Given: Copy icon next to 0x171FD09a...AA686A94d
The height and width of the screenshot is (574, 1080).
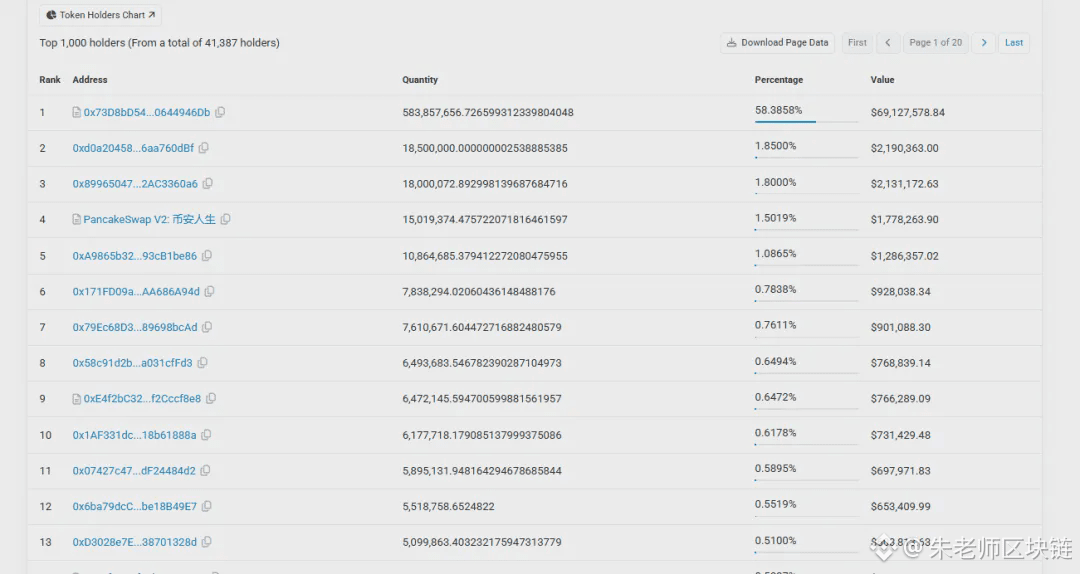Looking at the screenshot, I should [209, 291].
